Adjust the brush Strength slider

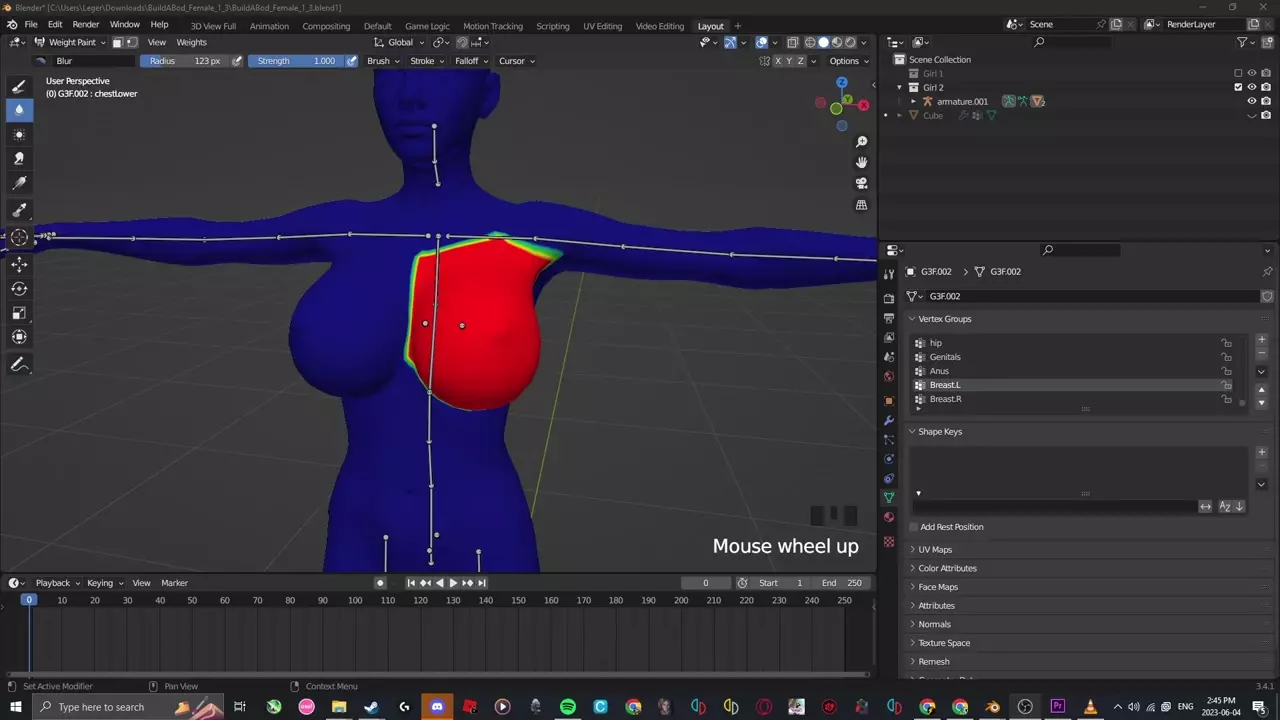coord(296,61)
